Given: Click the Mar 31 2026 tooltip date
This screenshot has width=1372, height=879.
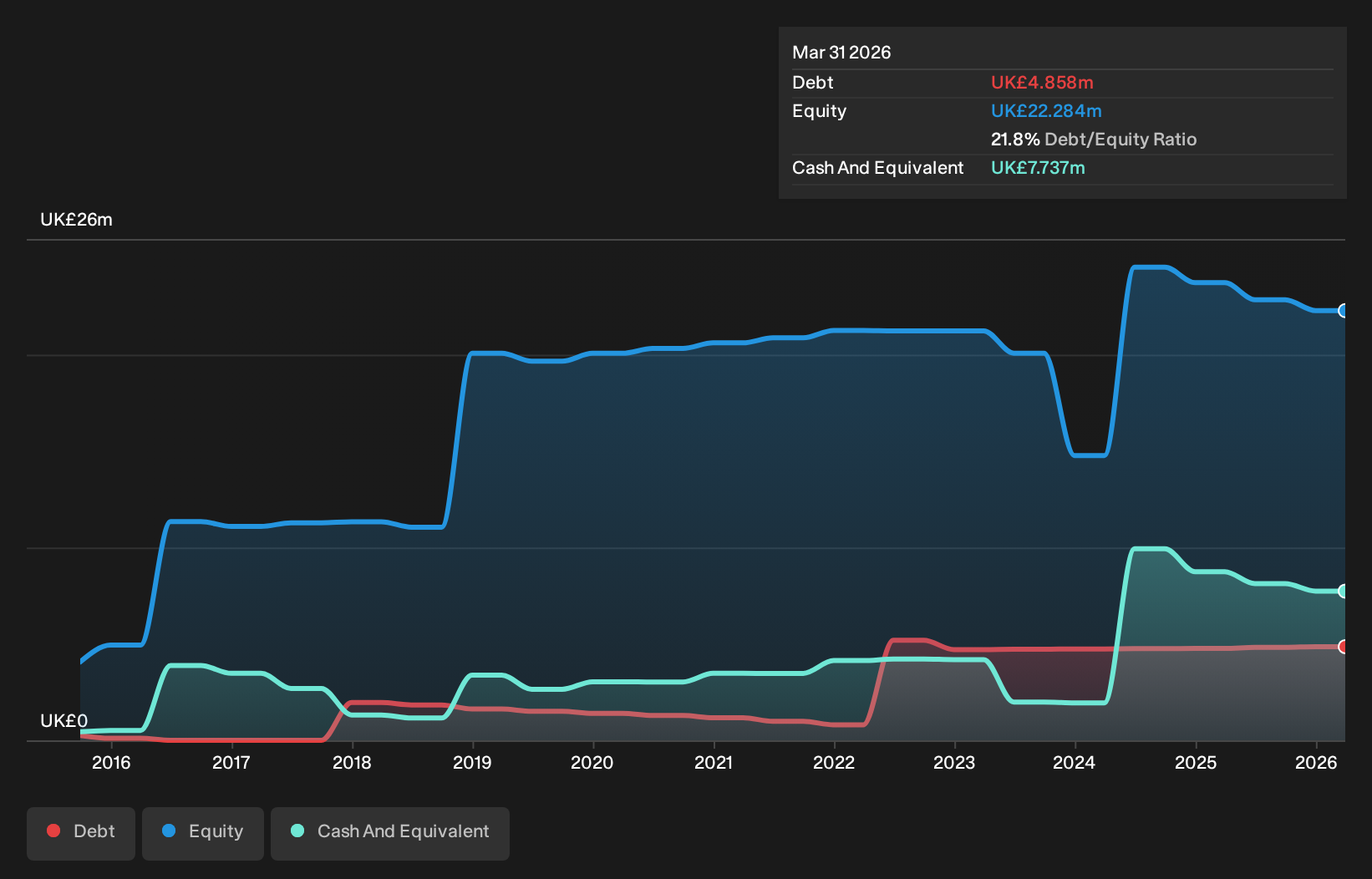Looking at the screenshot, I should pyautogui.click(x=841, y=53).
